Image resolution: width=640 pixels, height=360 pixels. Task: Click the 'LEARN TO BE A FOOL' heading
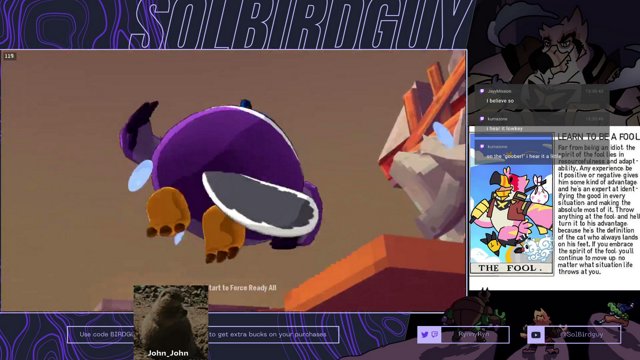click(598, 137)
